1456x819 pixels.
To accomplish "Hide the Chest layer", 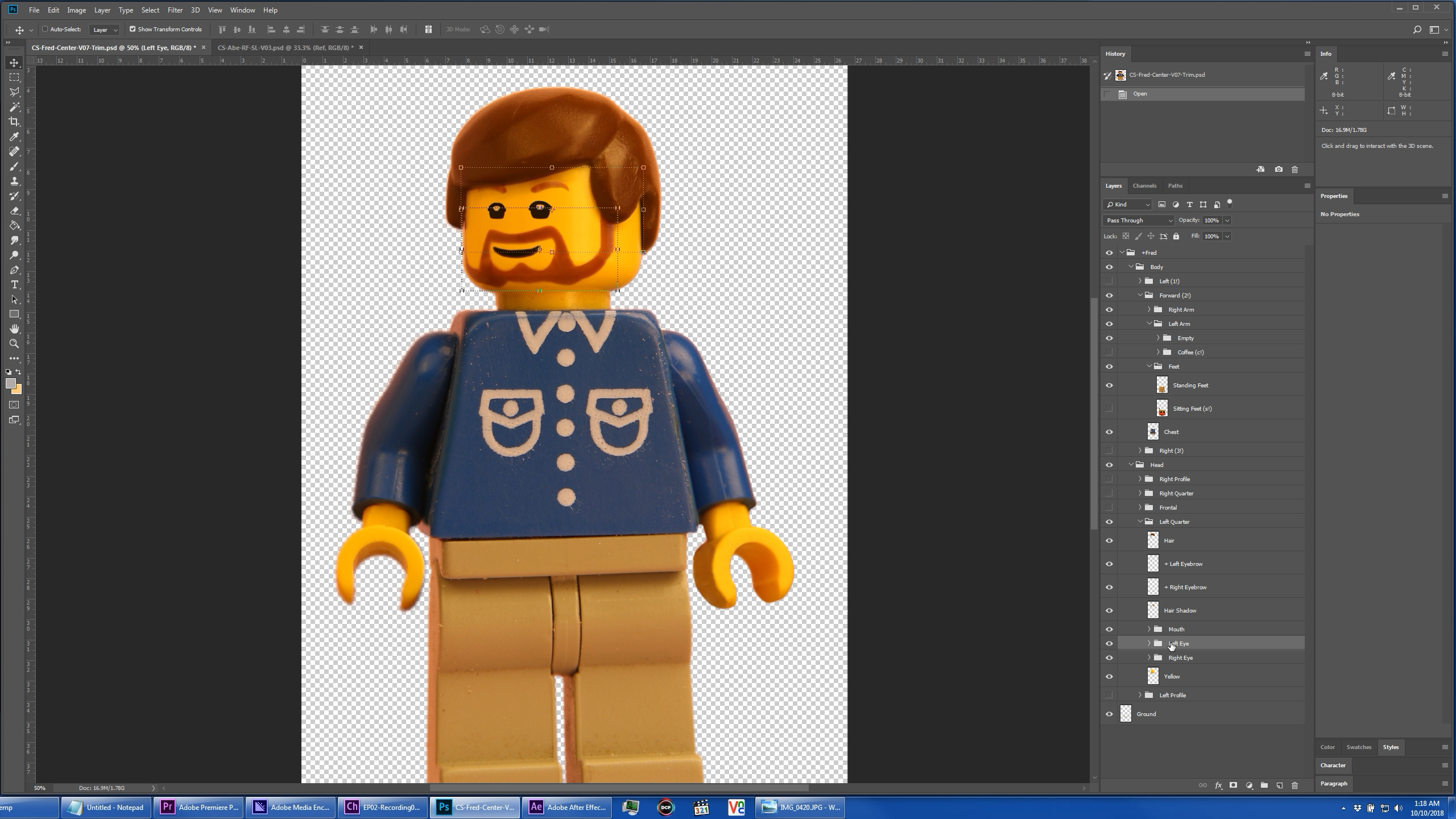I will tap(1109, 432).
